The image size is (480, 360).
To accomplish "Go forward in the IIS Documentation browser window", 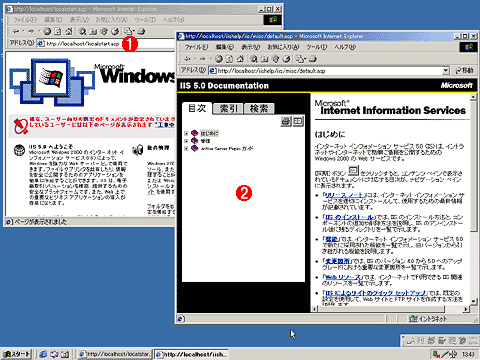I will tap(202, 59).
